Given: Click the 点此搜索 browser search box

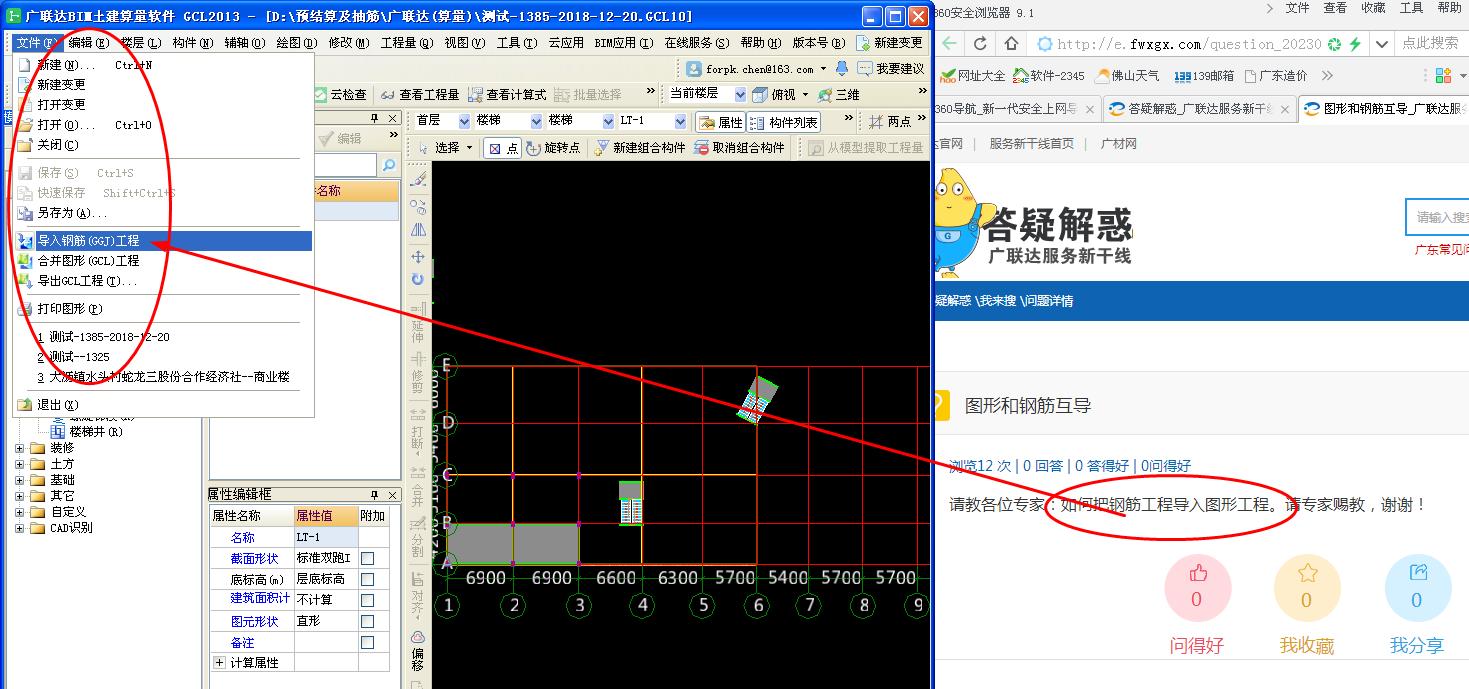Looking at the screenshot, I should coord(1430,43).
